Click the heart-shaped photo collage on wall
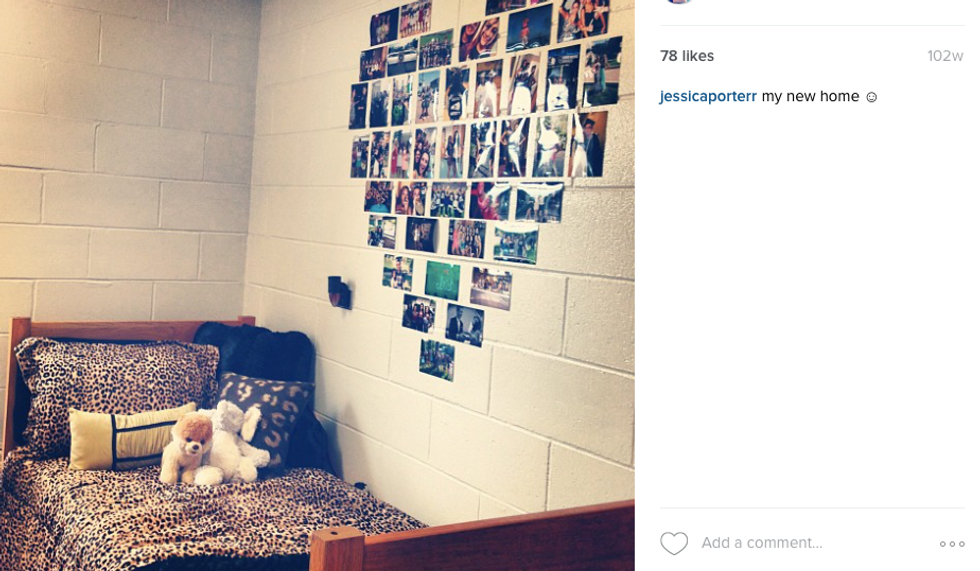This screenshot has width=980, height=571. tap(485, 181)
